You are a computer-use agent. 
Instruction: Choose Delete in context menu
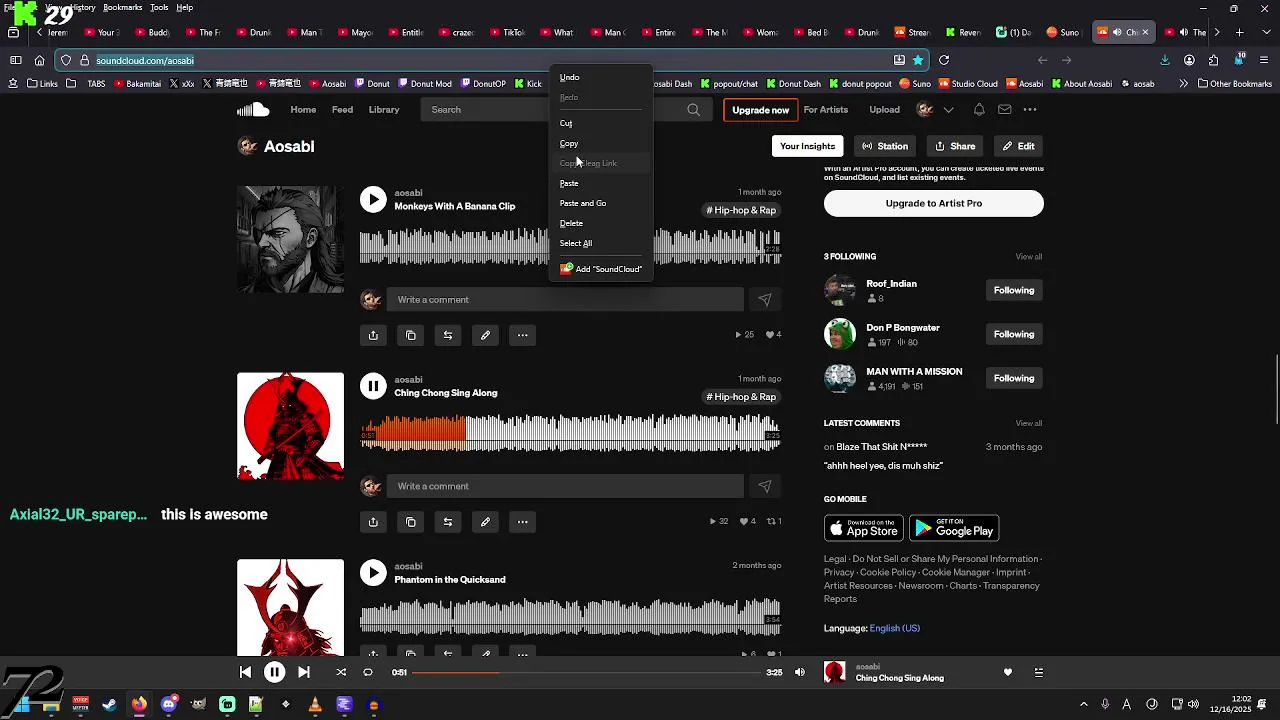600,223
